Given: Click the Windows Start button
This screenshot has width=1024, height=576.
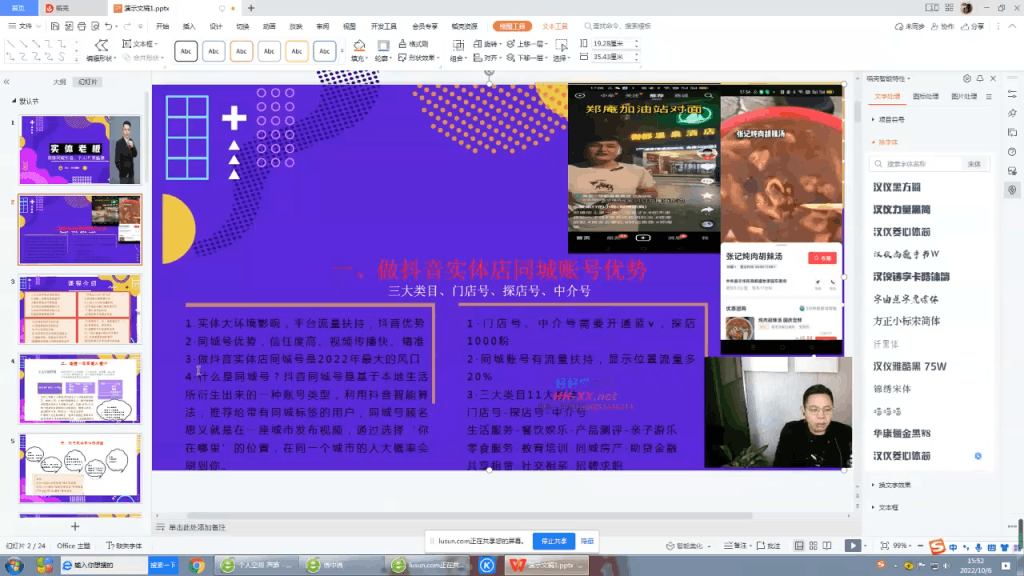Looking at the screenshot, I should [x=14, y=565].
